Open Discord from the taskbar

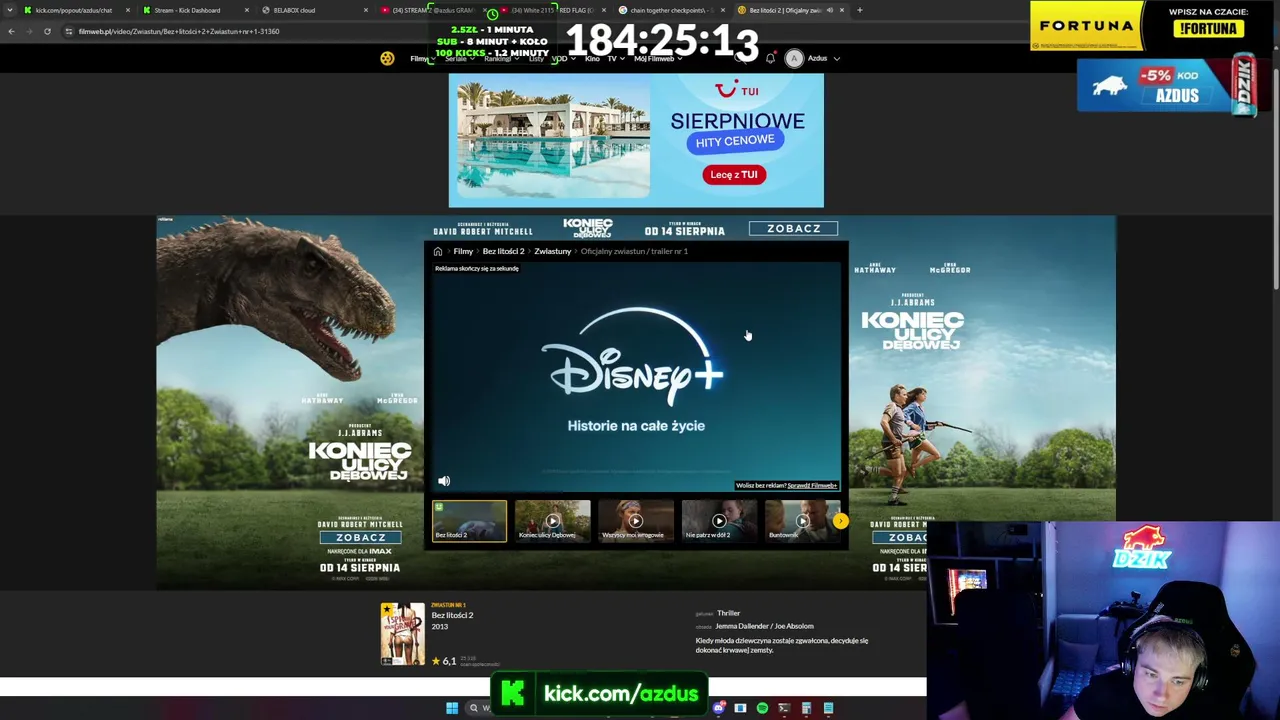(718, 708)
